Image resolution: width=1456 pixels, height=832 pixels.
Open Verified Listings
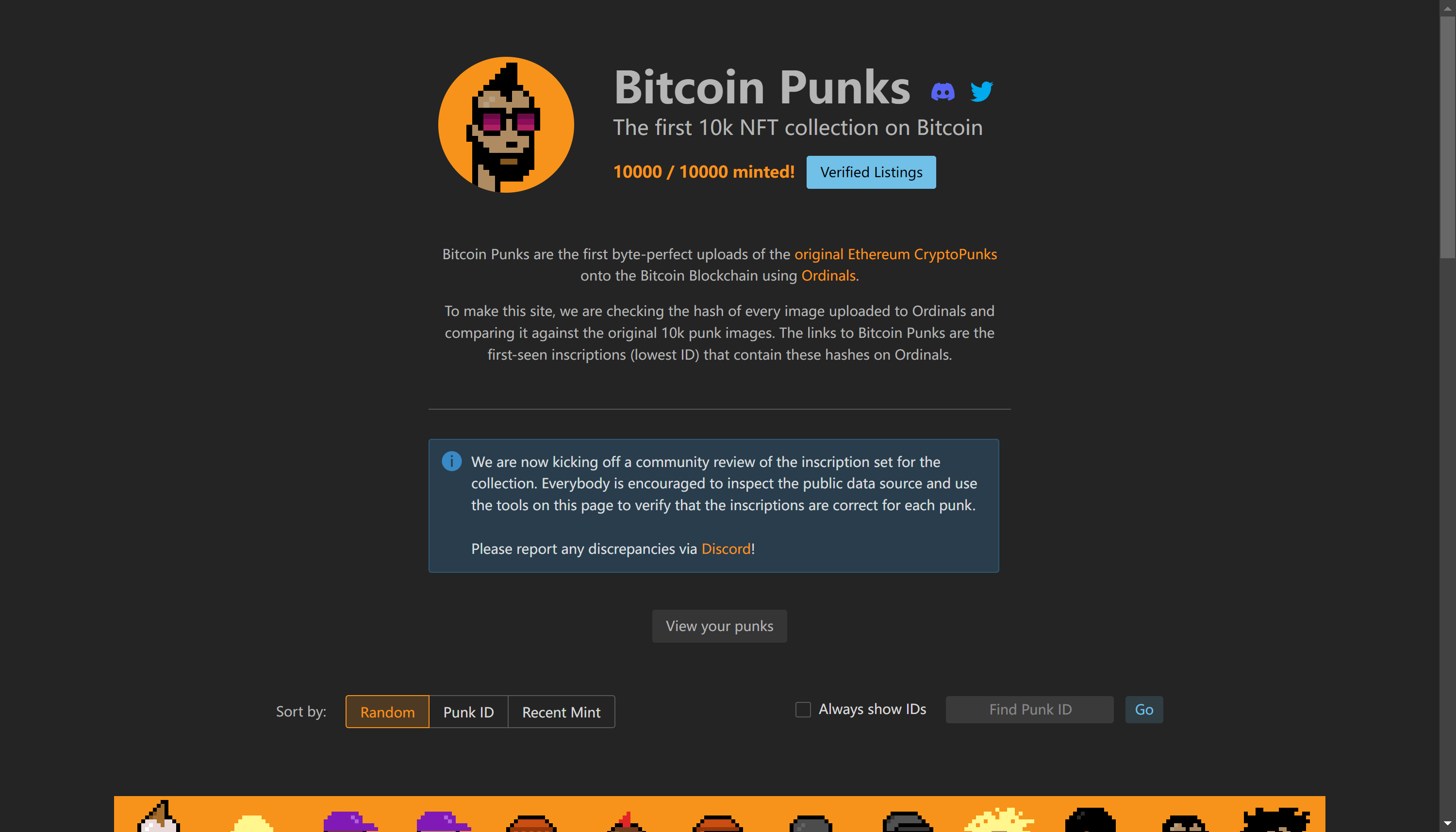click(871, 172)
